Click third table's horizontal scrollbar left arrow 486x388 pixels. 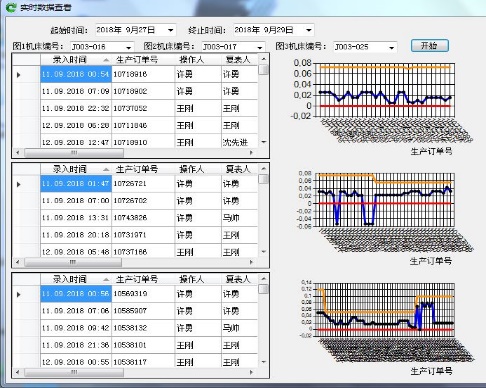click(18, 372)
